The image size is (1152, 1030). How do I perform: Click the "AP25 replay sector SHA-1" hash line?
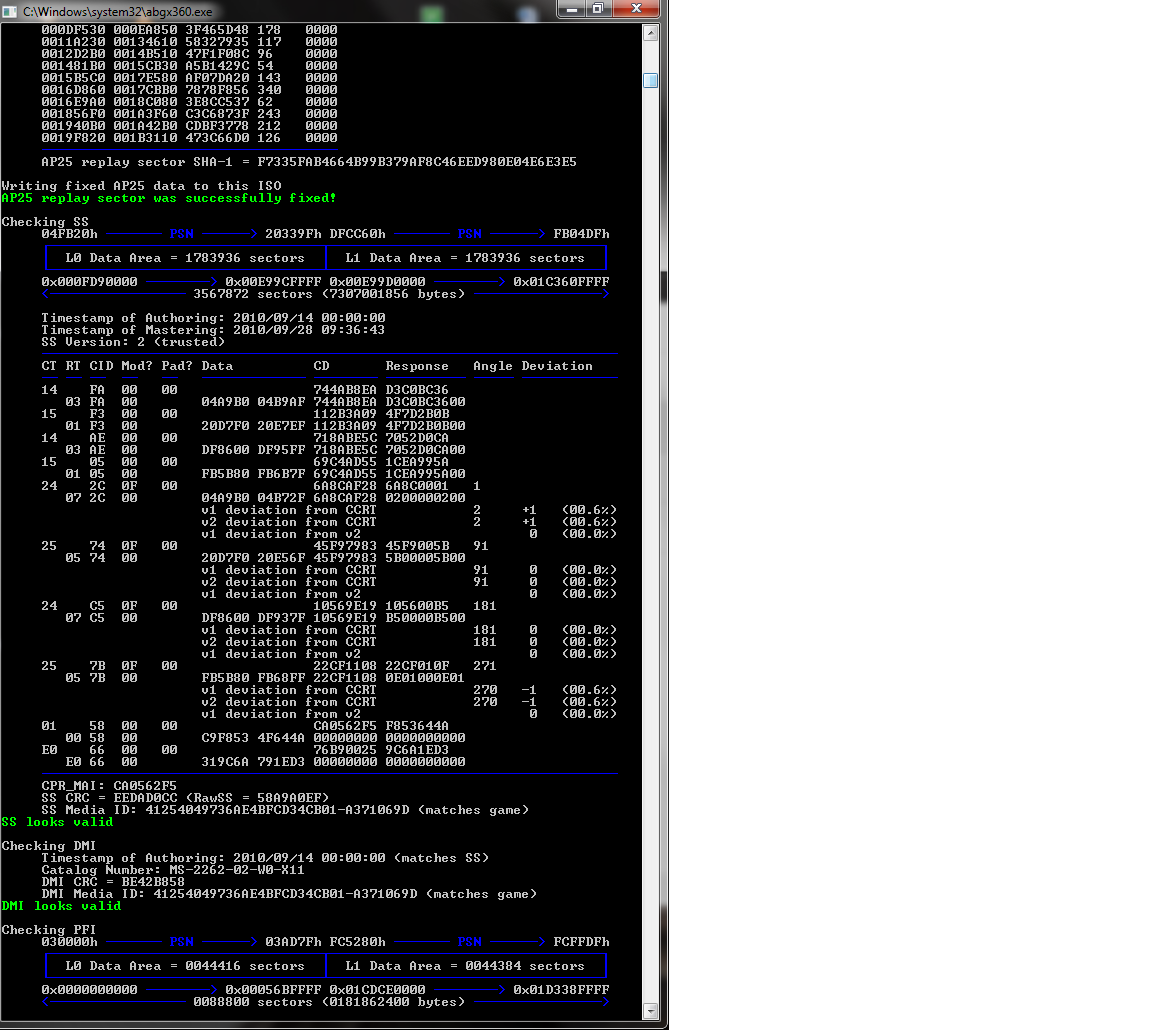pyautogui.click(x=308, y=162)
